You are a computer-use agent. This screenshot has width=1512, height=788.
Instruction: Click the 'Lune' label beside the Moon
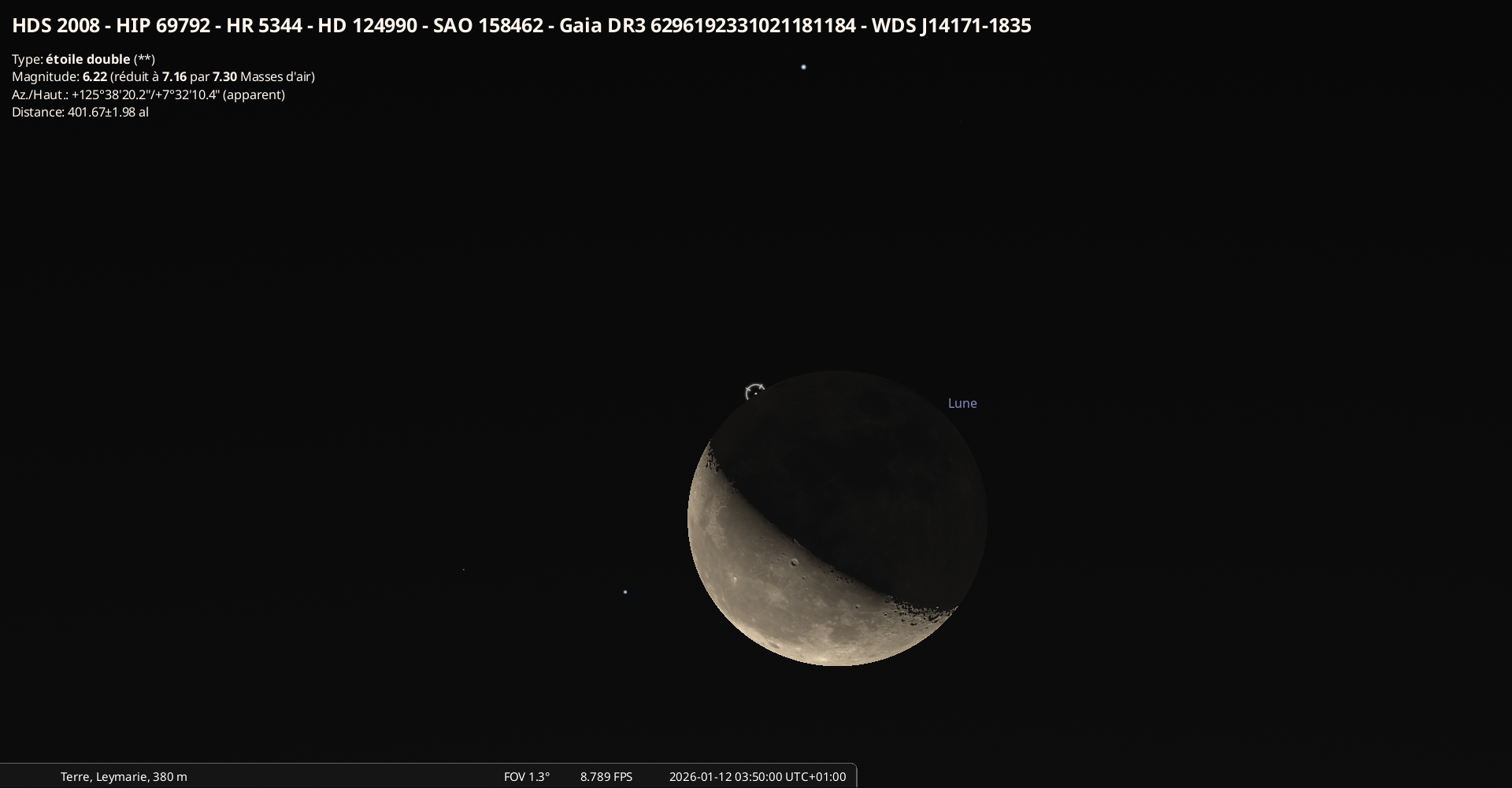(x=962, y=403)
